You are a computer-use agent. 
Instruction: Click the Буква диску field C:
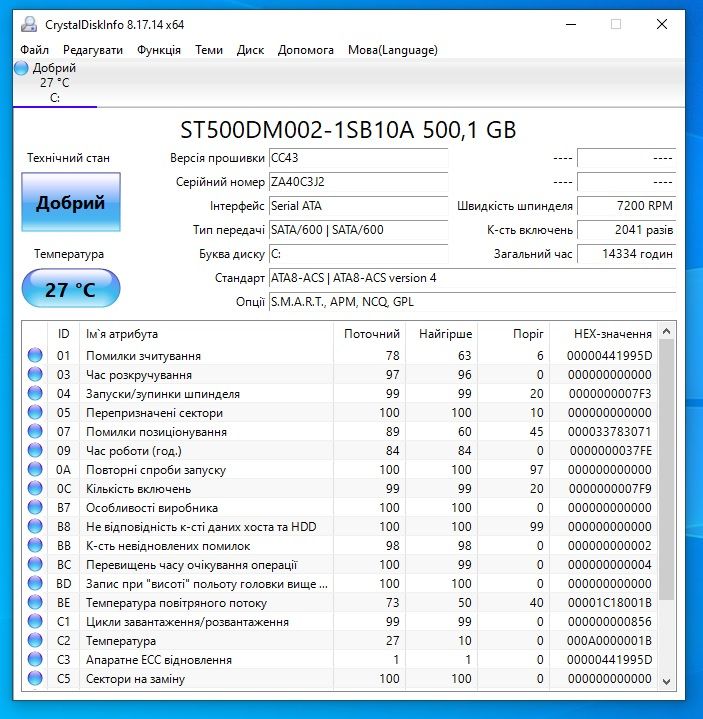[359, 254]
